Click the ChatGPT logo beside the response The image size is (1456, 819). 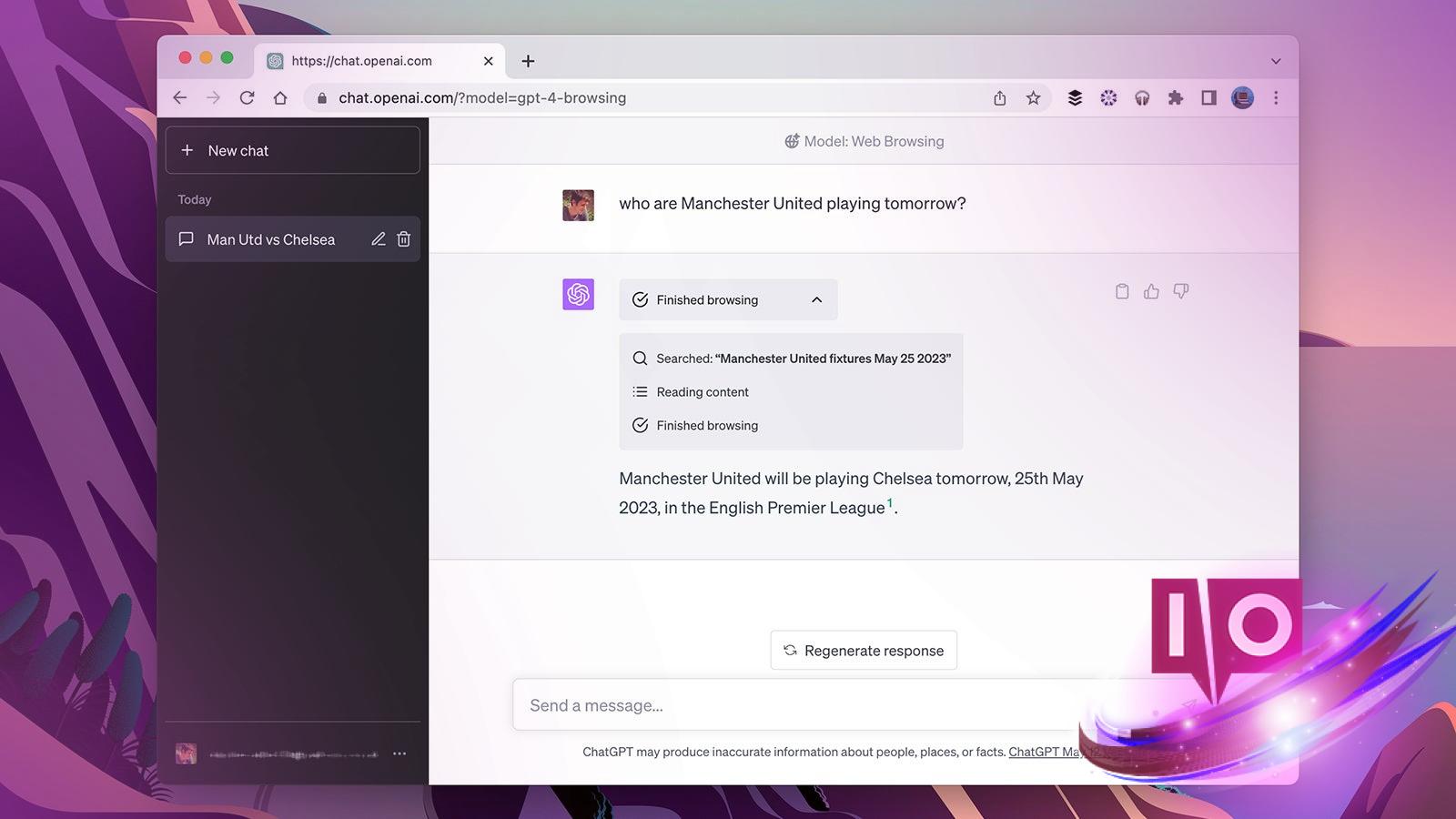click(x=578, y=294)
